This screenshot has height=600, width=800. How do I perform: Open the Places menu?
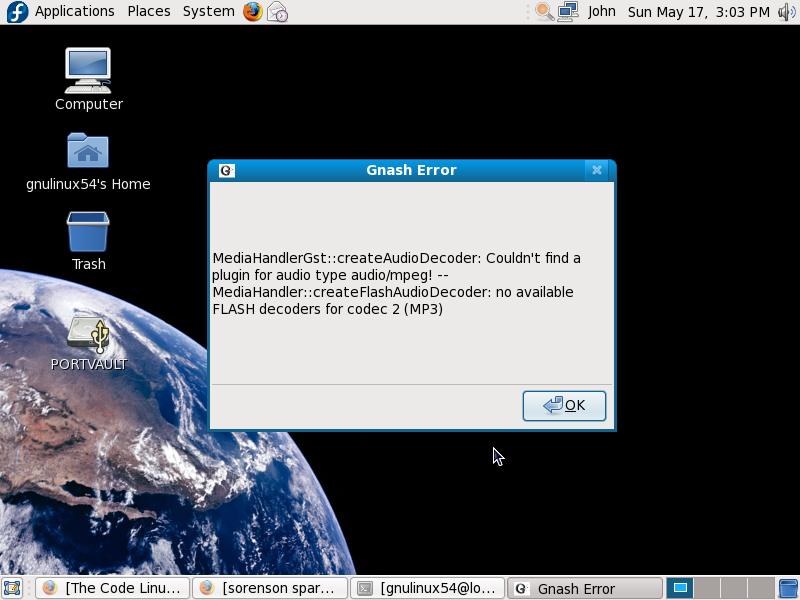click(x=149, y=11)
